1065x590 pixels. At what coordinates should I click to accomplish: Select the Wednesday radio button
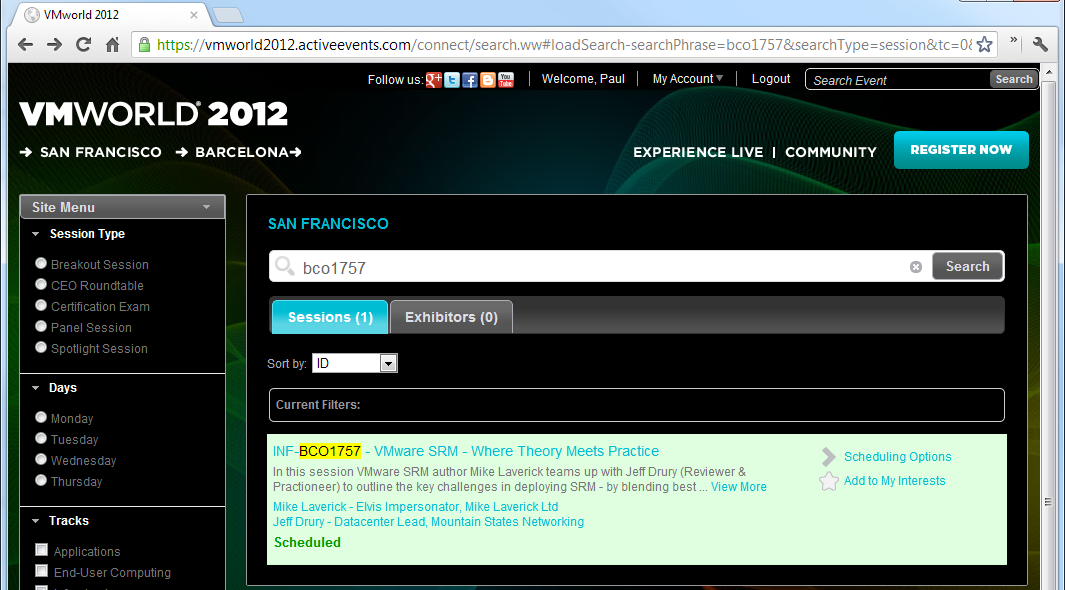(x=41, y=459)
